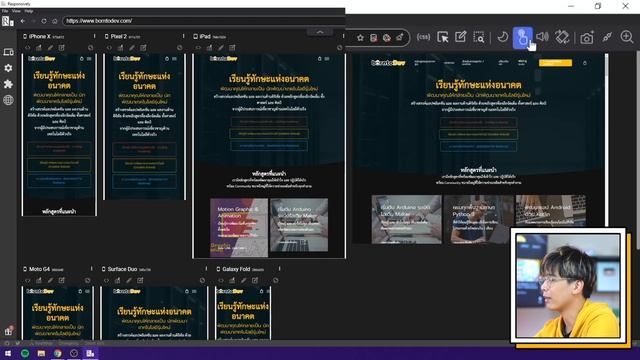
Task: Click the rotate icon for Pixel 2
Action: click(180, 48)
